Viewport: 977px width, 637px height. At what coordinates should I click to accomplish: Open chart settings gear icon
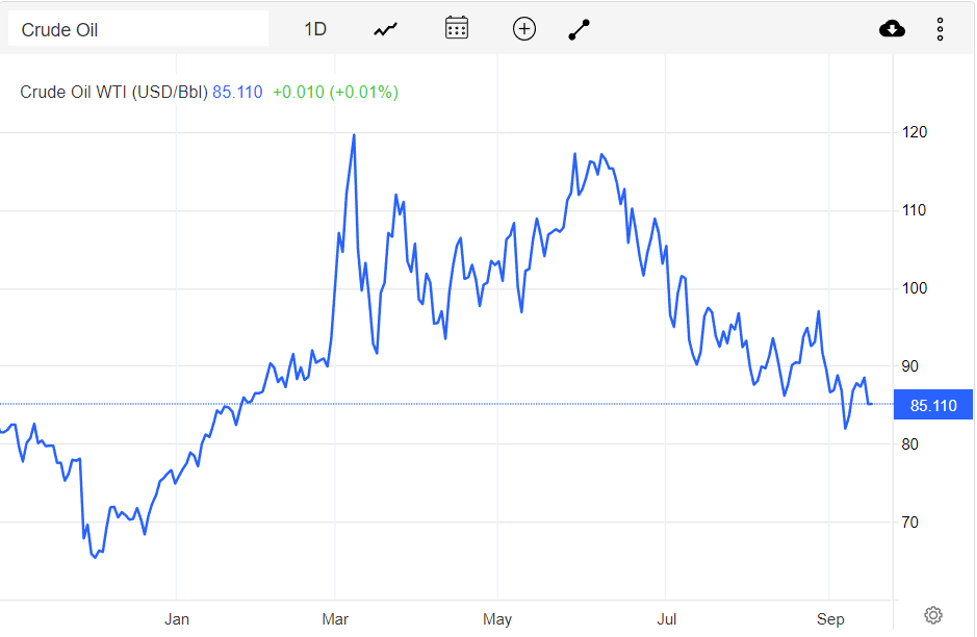pyautogui.click(x=933, y=614)
